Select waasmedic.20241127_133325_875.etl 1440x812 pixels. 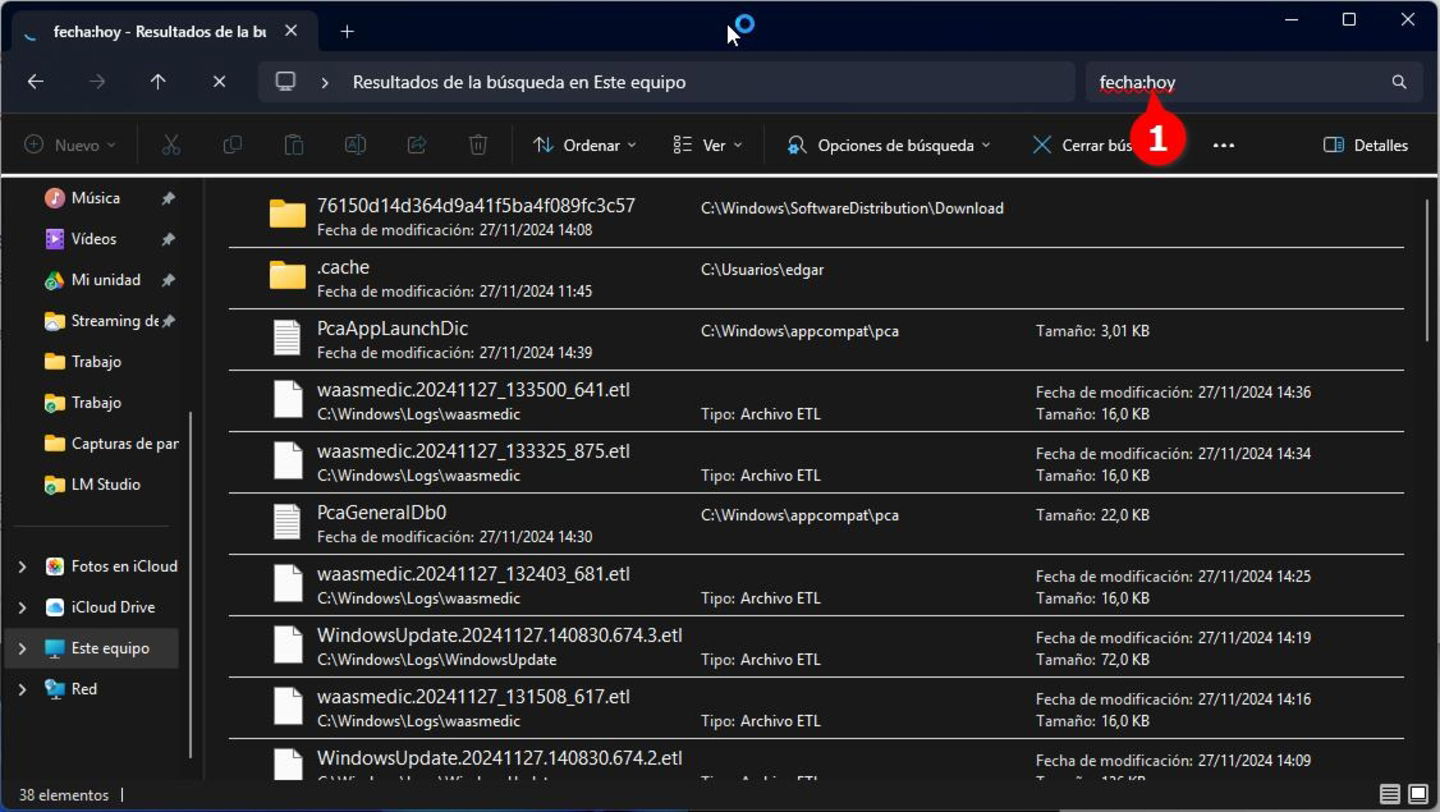[x=816, y=462]
